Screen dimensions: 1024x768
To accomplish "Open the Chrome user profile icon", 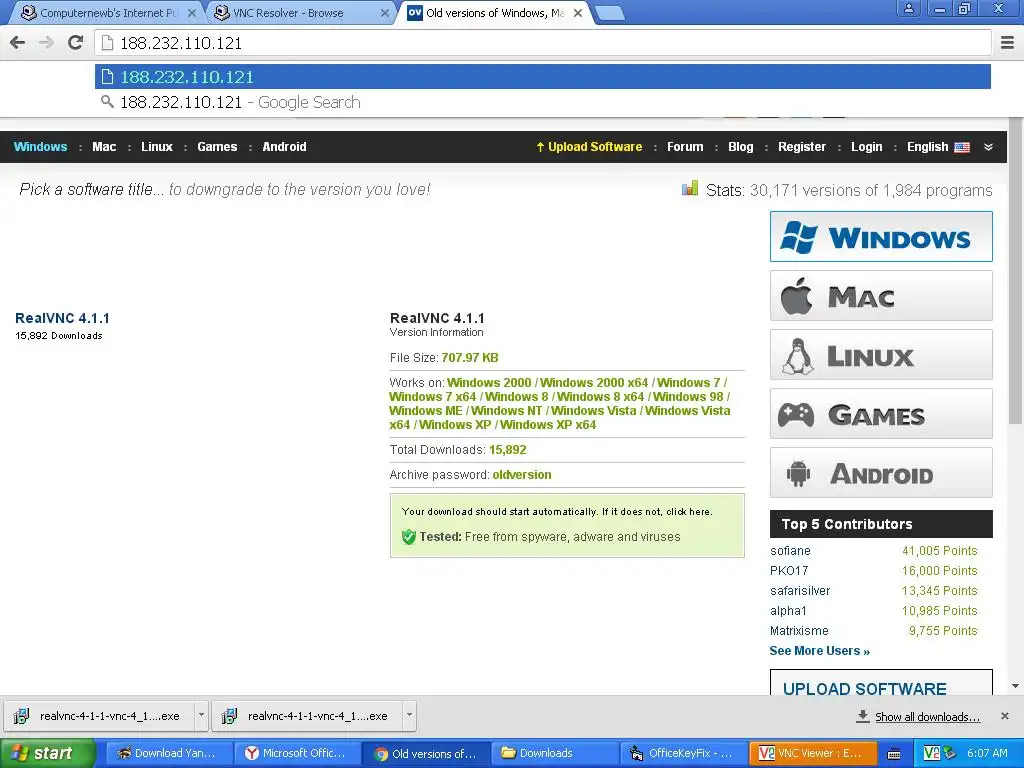I will [x=908, y=9].
